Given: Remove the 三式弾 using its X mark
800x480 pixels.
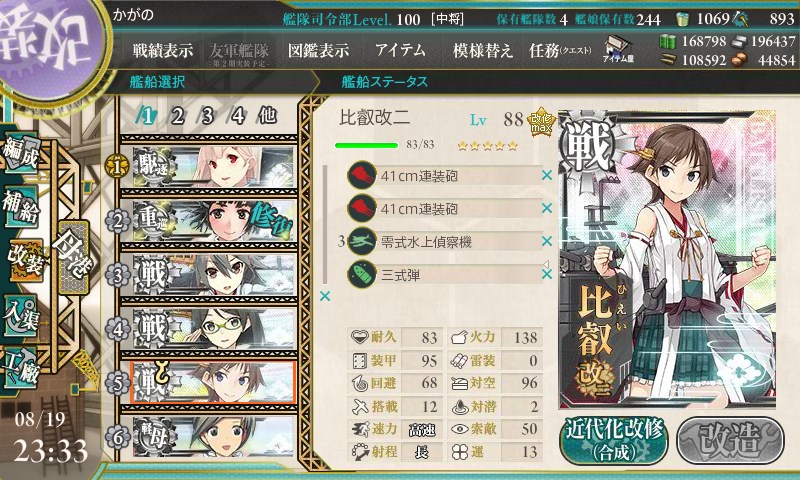Looking at the screenshot, I should pos(547,274).
